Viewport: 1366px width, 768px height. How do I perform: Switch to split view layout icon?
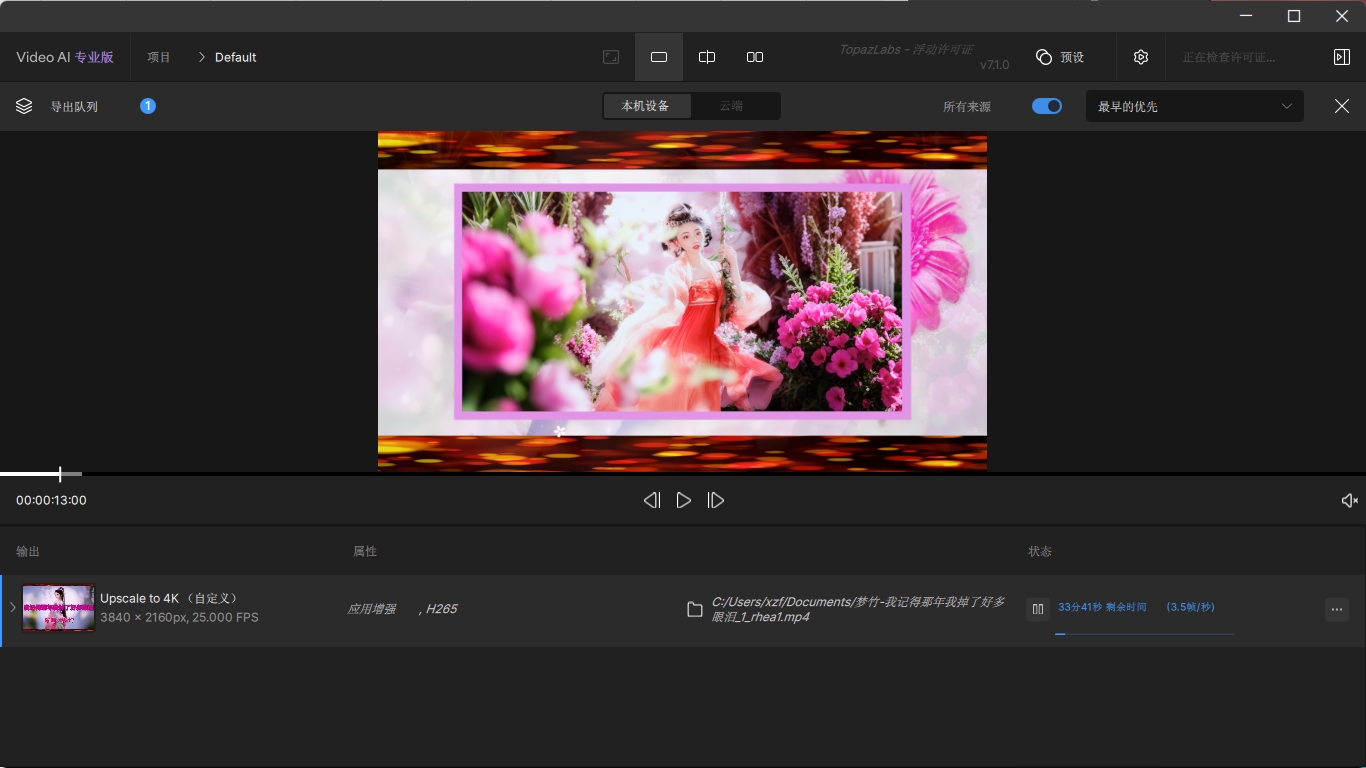(x=707, y=57)
